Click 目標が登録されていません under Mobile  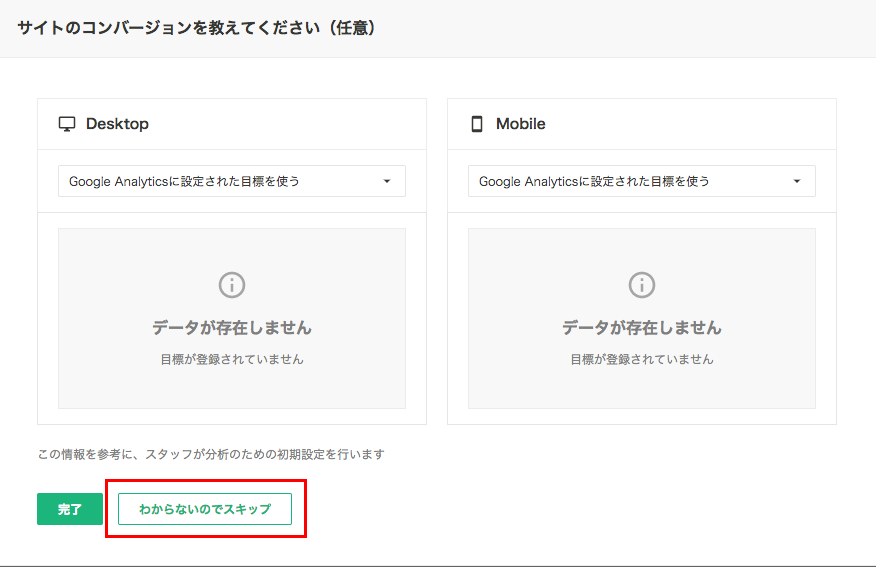click(x=642, y=359)
